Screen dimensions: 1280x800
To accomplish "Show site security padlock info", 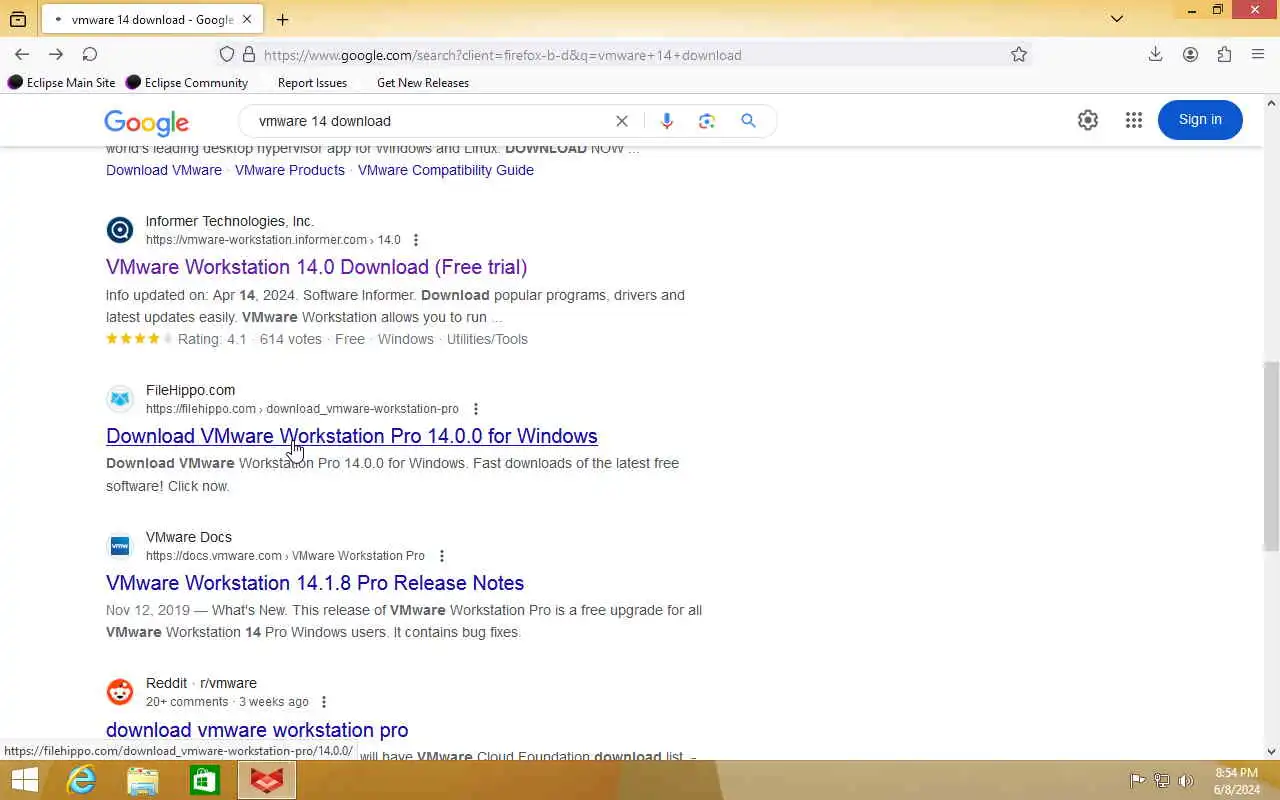I will click(x=248, y=55).
